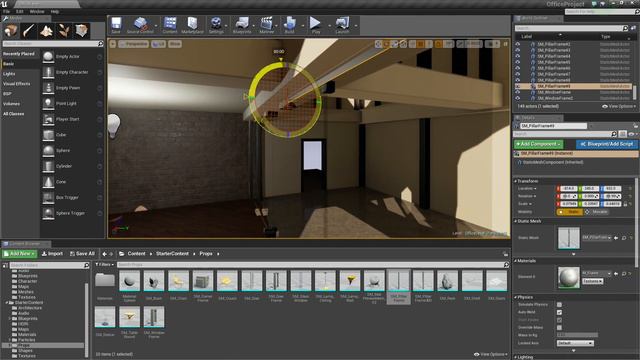The image size is (640, 360).
Task: Toggle visibility eye of SM_PillarFrame7
Action: pos(518,74)
